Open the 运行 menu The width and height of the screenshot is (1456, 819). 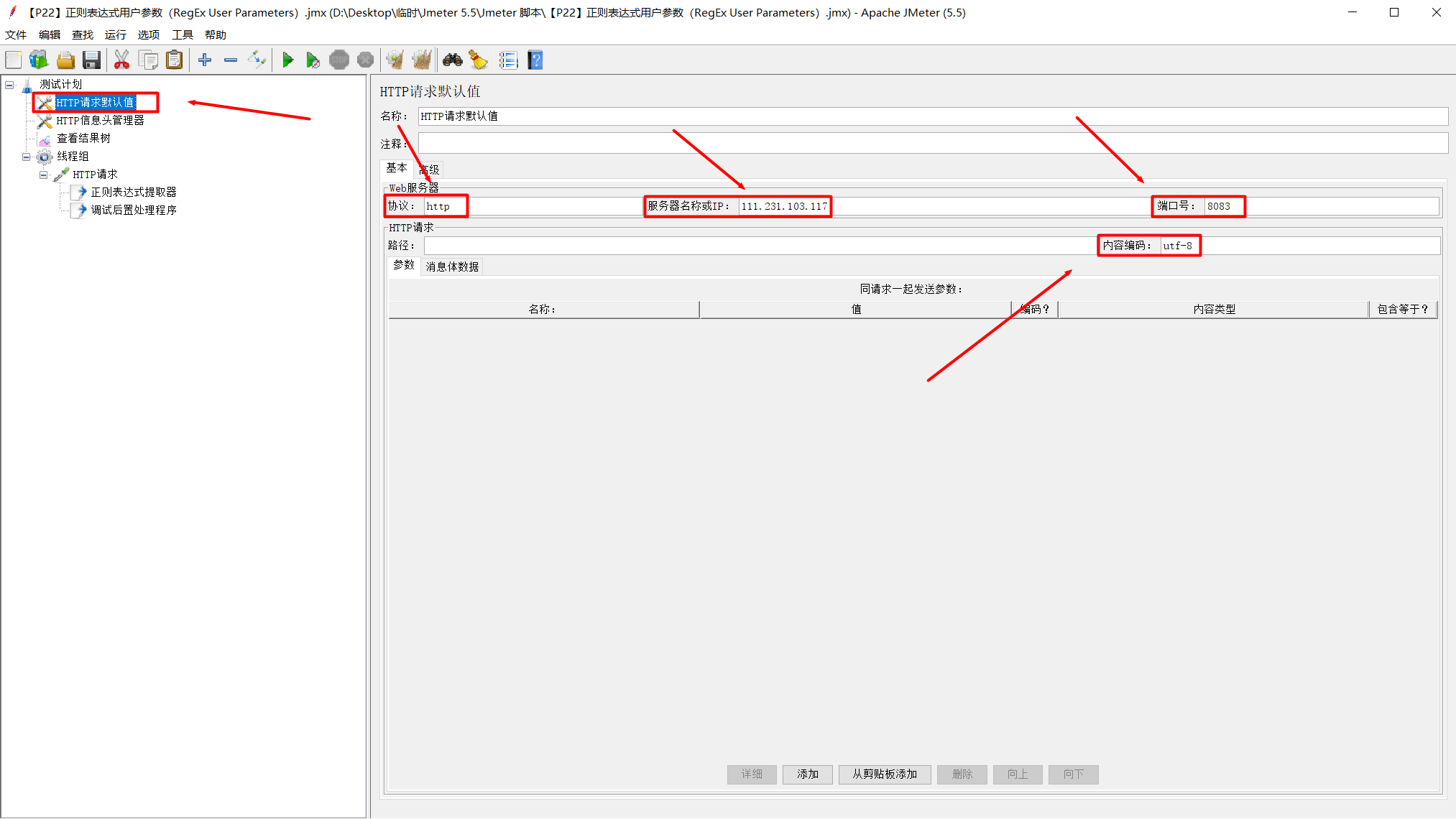(x=116, y=34)
